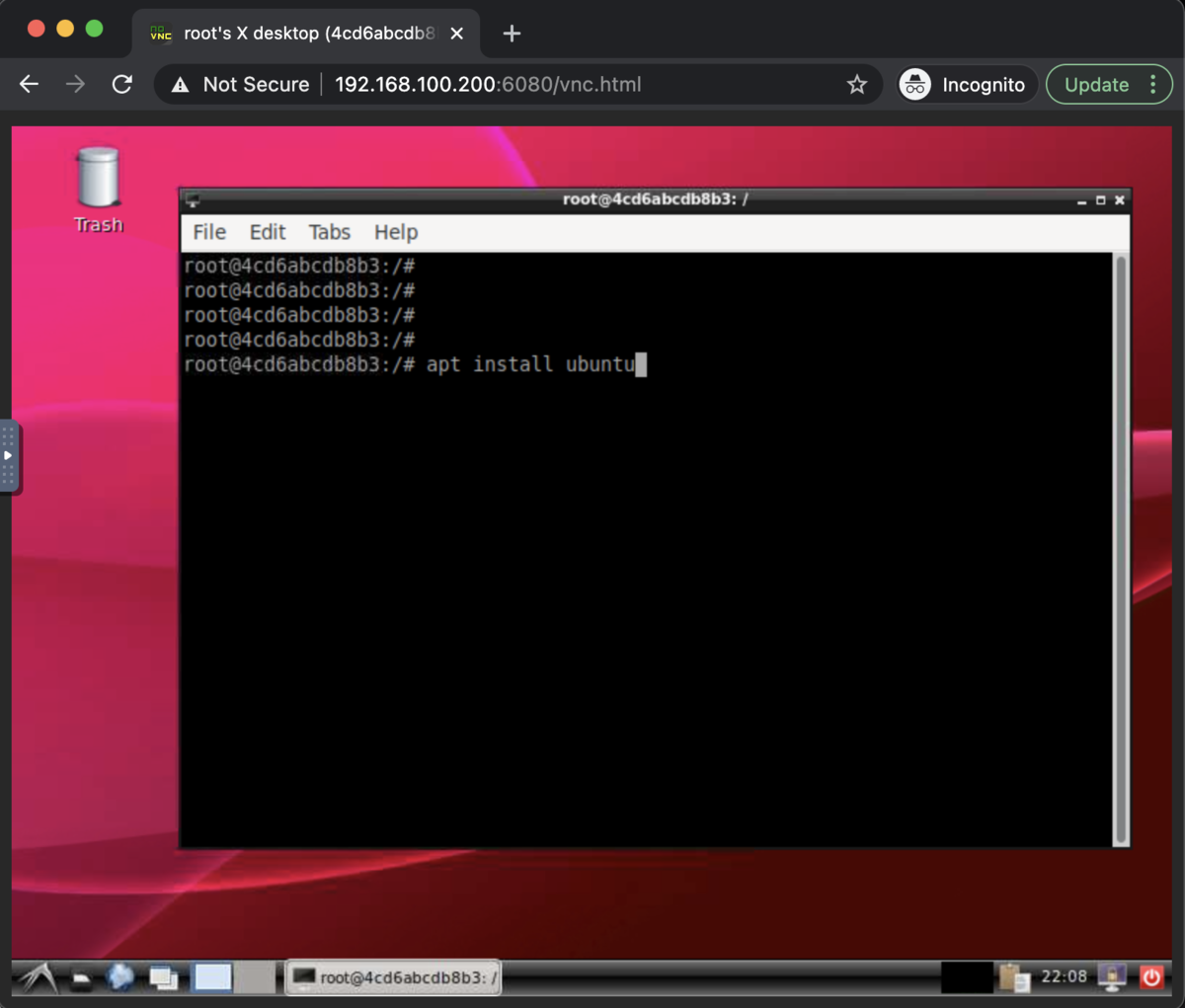Image resolution: width=1185 pixels, height=1008 pixels.
Task: Click the terminal title root@4cd6abcdb8b3: /
Action: pyautogui.click(x=656, y=199)
